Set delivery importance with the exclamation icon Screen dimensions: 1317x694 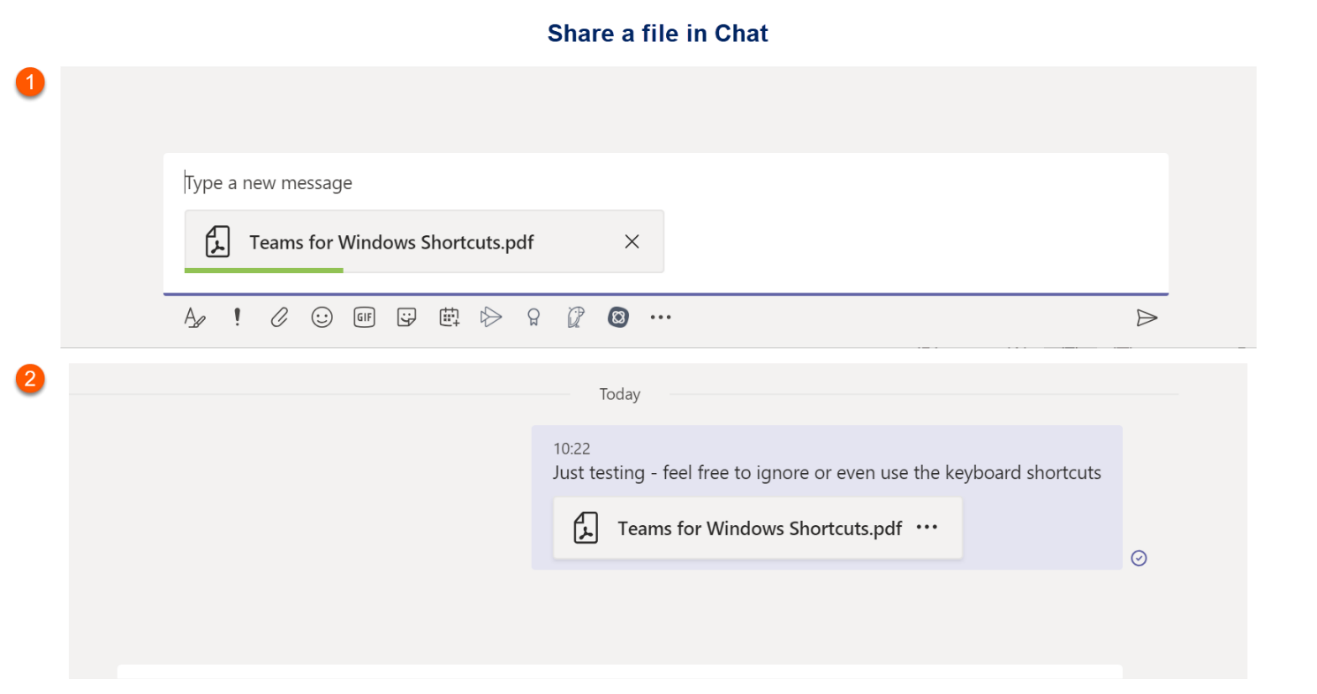[x=237, y=317]
